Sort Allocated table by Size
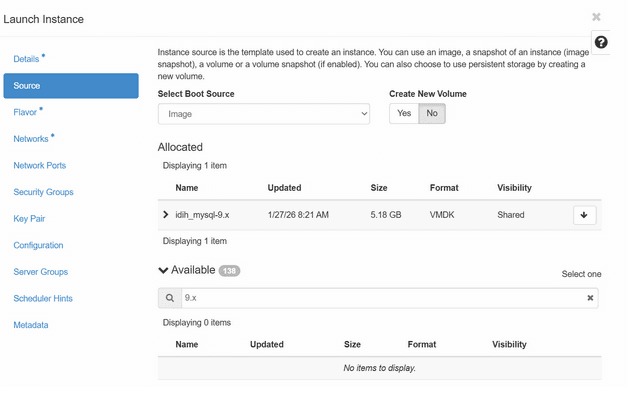 tap(379, 188)
